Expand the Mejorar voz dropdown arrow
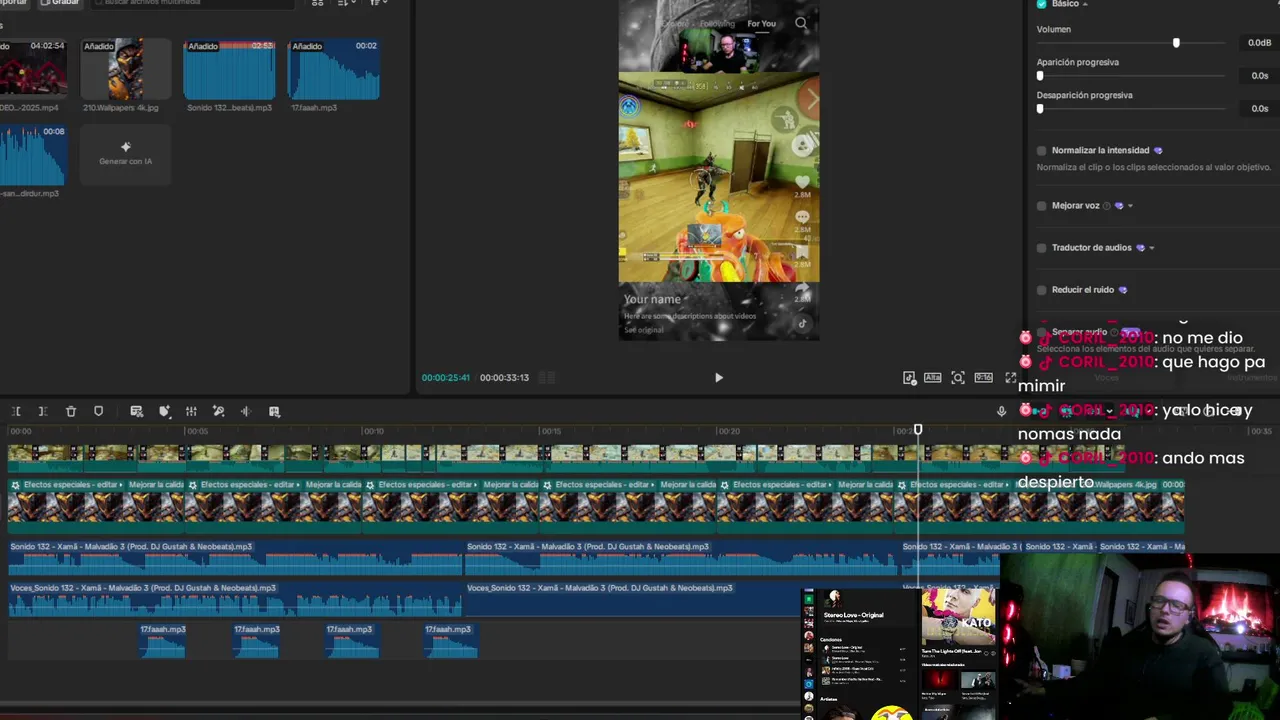This screenshot has width=1280, height=720. pos(1130,206)
